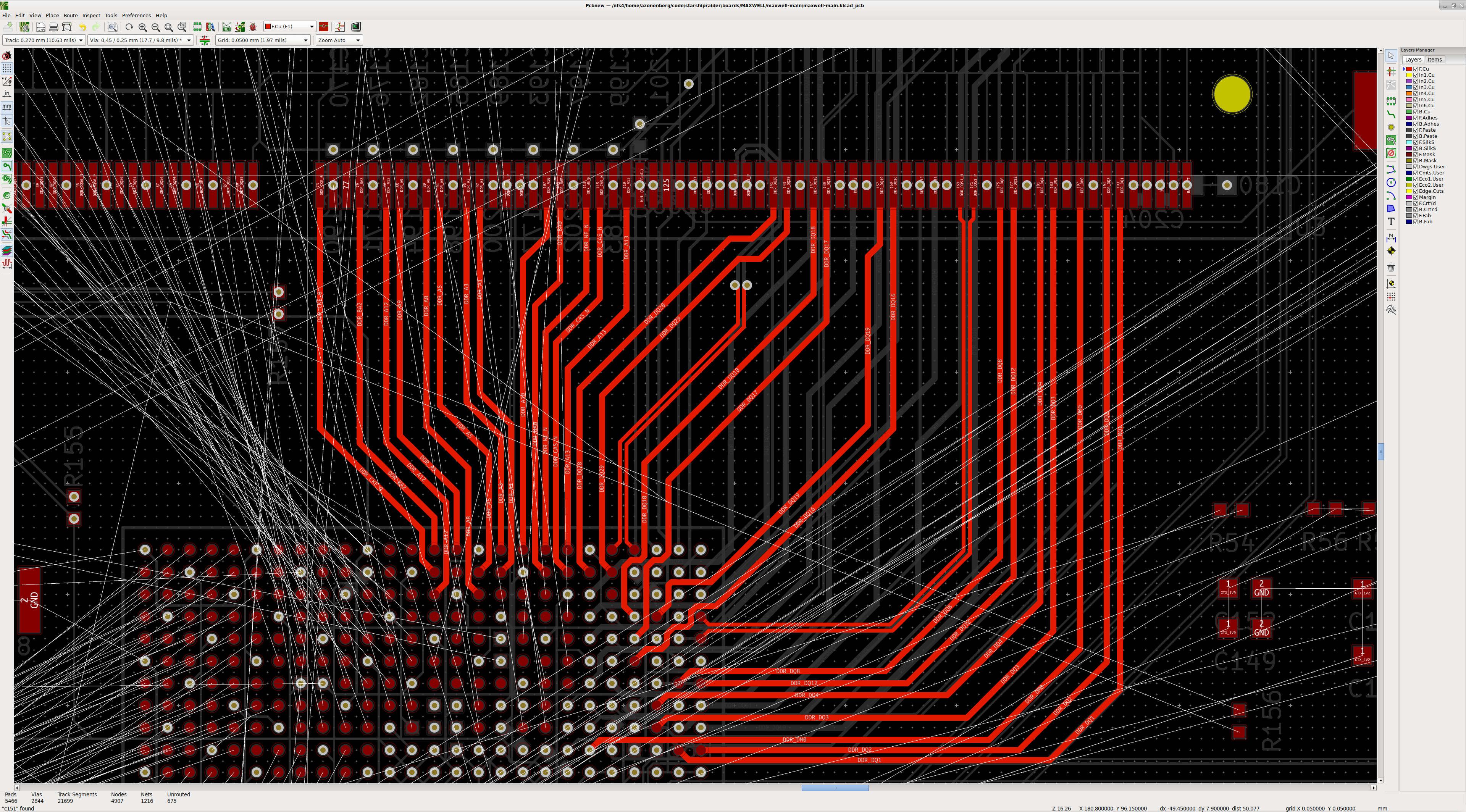The width and height of the screenshot is (1466, 812).
Task: Toggle ratsnest display button
Action: click(7, 137)
